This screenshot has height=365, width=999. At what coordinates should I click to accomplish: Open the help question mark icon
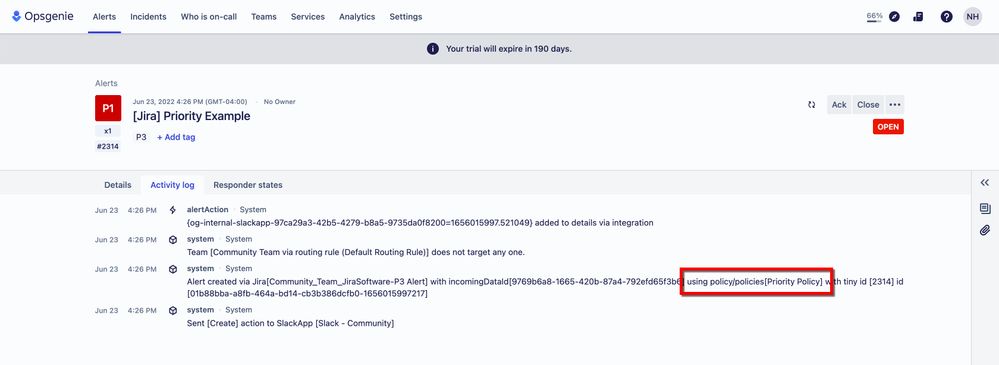click(x=947, y=17)
